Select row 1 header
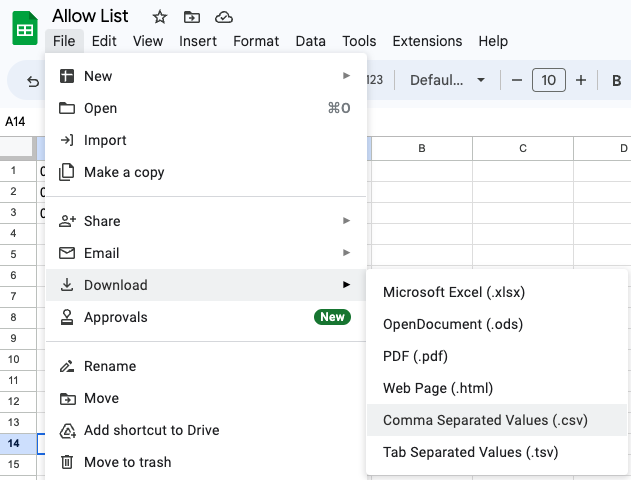The image size is (631, 480). pos(18,171)
